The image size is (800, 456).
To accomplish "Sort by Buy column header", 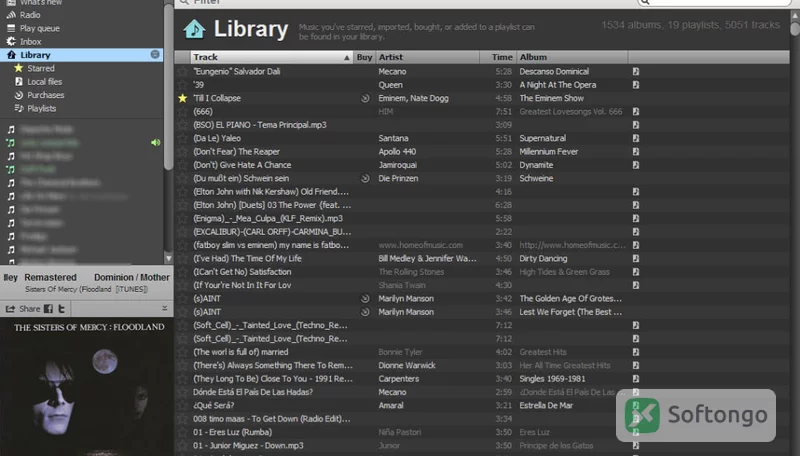I will tap(364, 57).
